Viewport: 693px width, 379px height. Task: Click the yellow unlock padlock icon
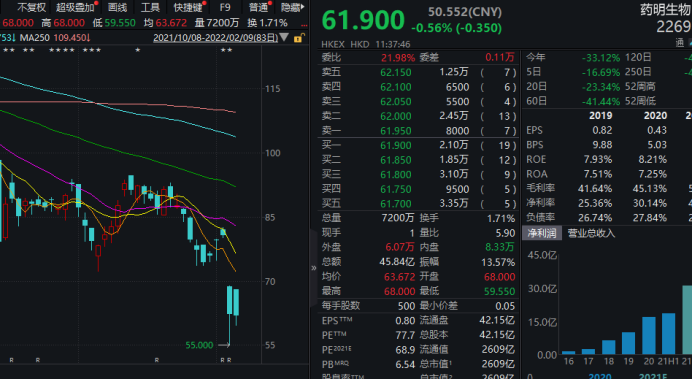point(298,38)
